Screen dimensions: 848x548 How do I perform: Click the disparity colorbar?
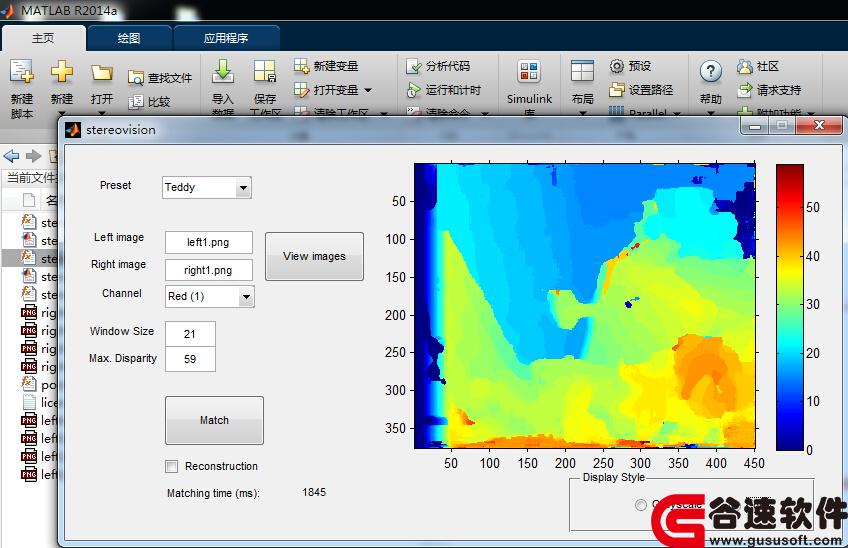pos(790,307)
